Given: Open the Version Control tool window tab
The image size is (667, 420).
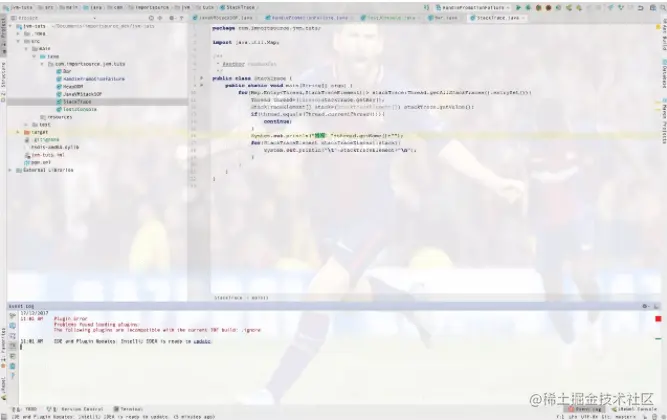Looking at the screenshot, I should click(x=75, y=409).
